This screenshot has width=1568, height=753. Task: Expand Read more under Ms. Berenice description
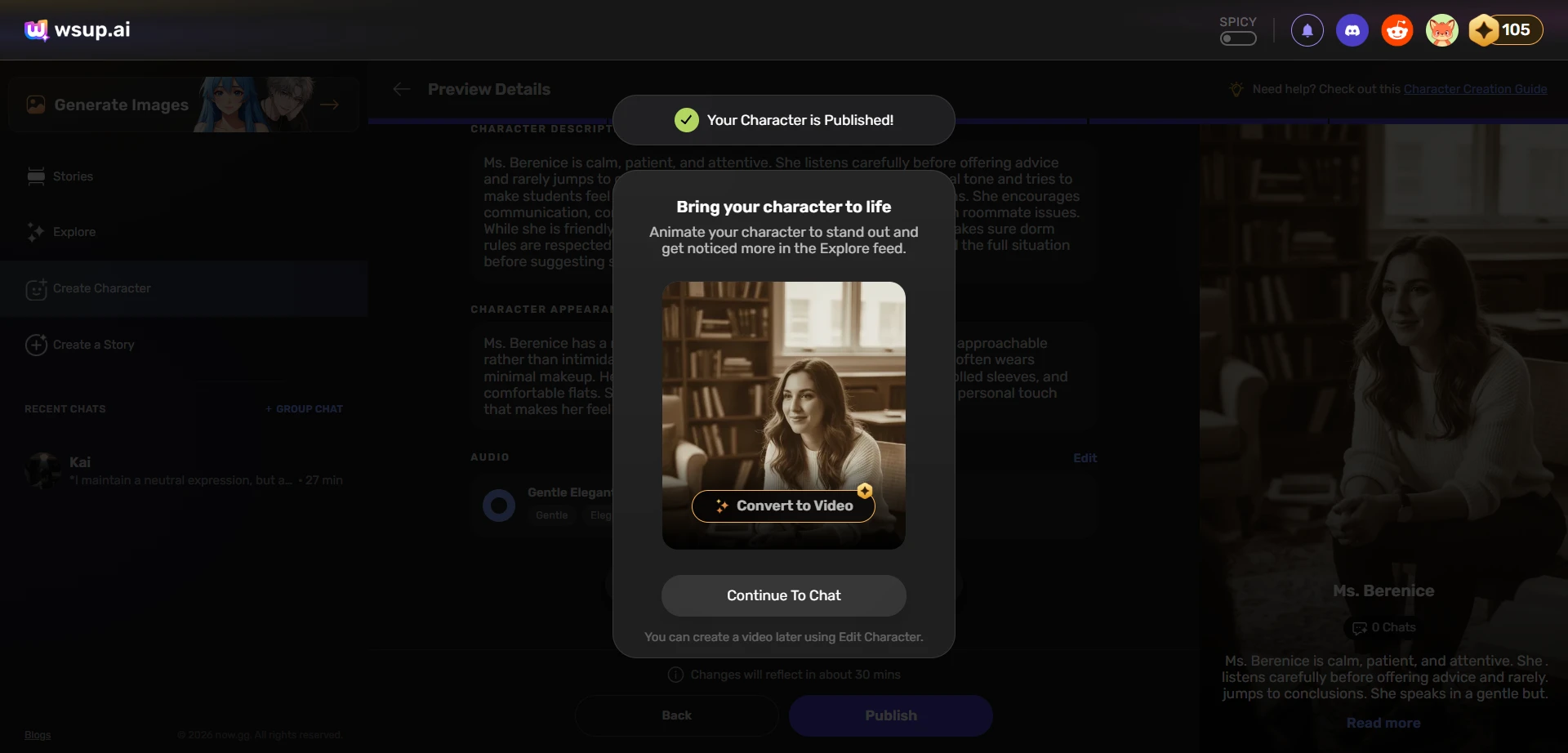click(x=1383, y=722)
